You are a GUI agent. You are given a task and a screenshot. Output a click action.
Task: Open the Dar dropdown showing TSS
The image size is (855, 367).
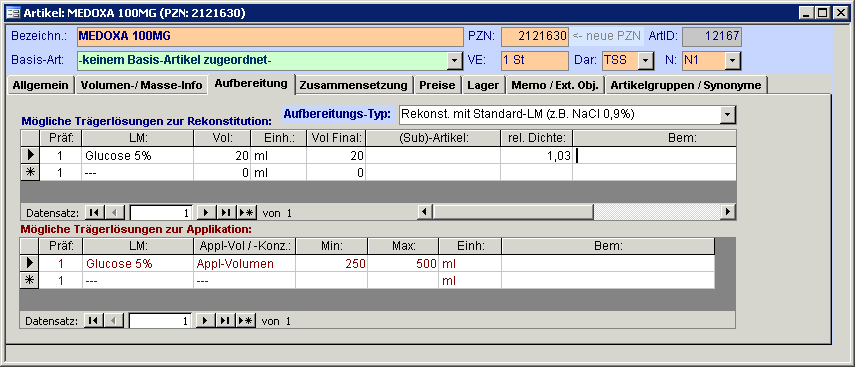tap(646, 61)
